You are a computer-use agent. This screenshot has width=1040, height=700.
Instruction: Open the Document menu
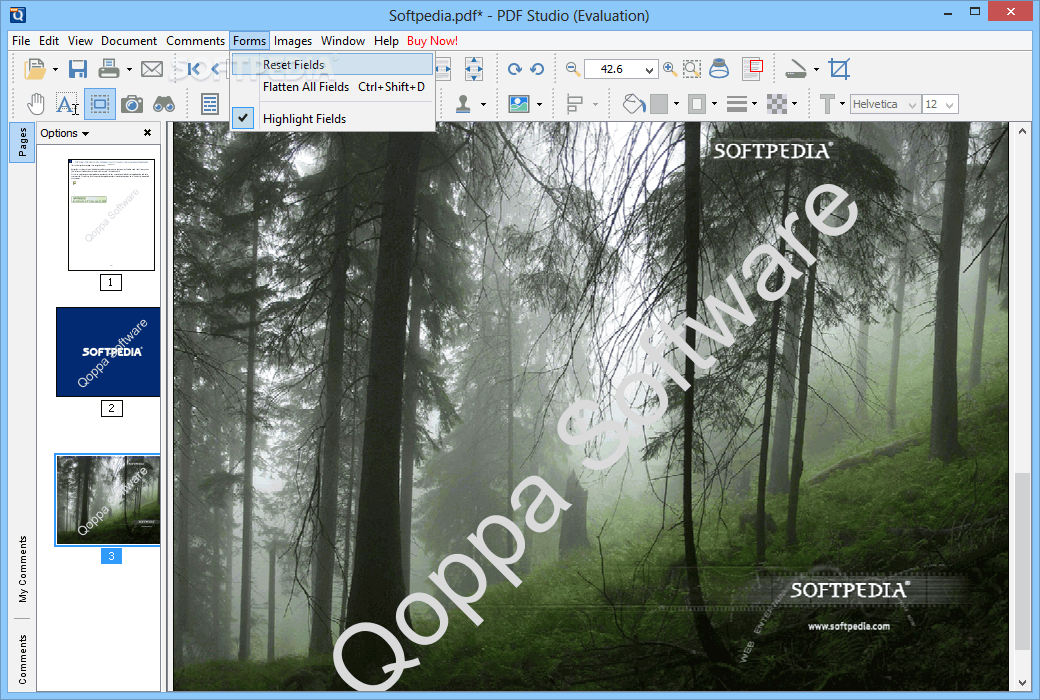(x=129, y=40)
